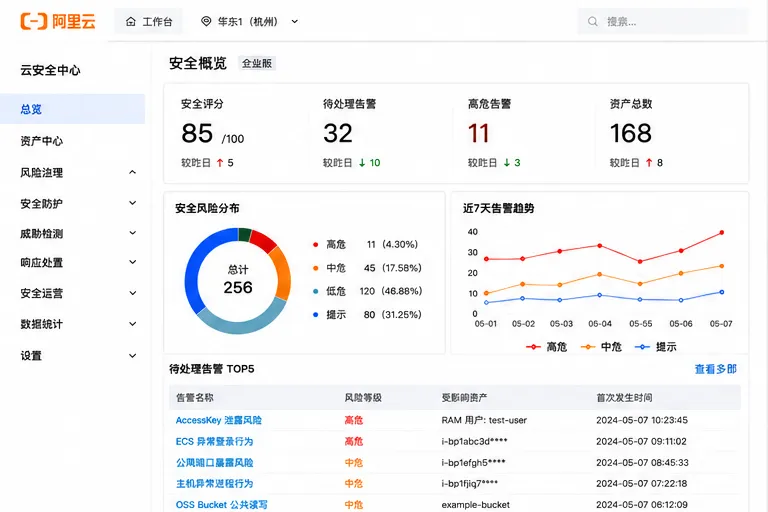Open the 威胁检测 sidebar item

point(42,234)
